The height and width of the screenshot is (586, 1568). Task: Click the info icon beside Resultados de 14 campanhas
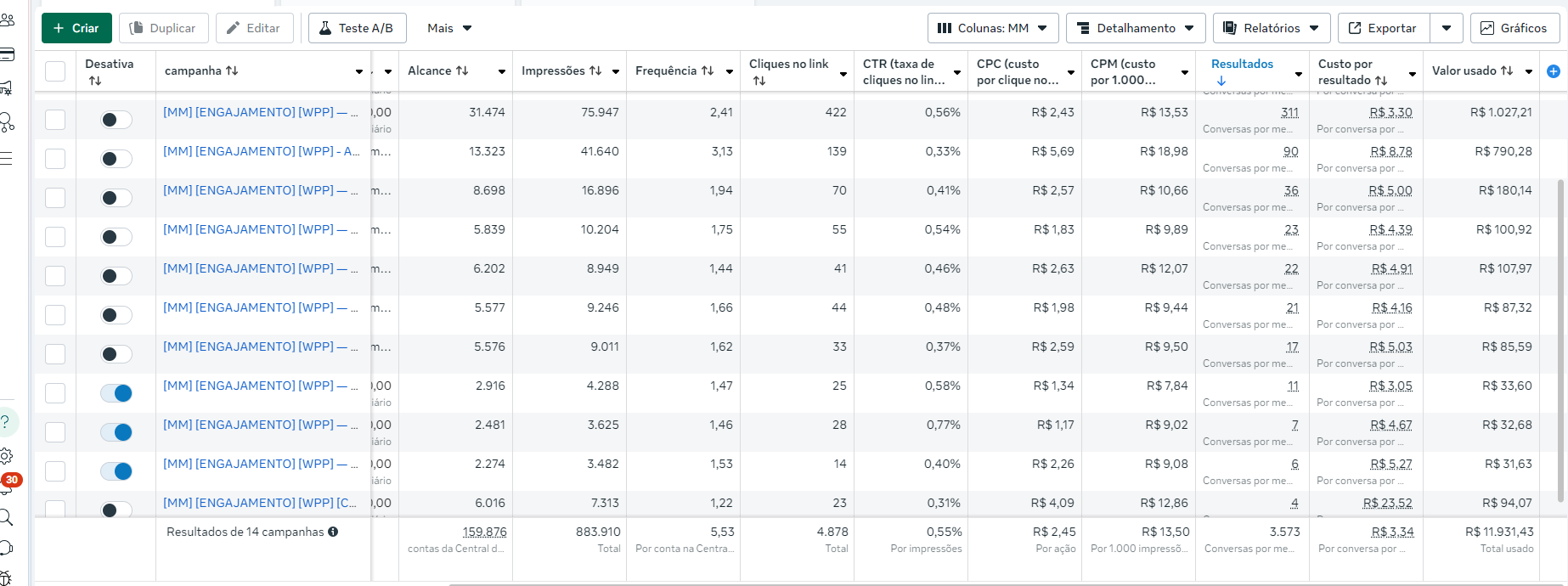333,532
